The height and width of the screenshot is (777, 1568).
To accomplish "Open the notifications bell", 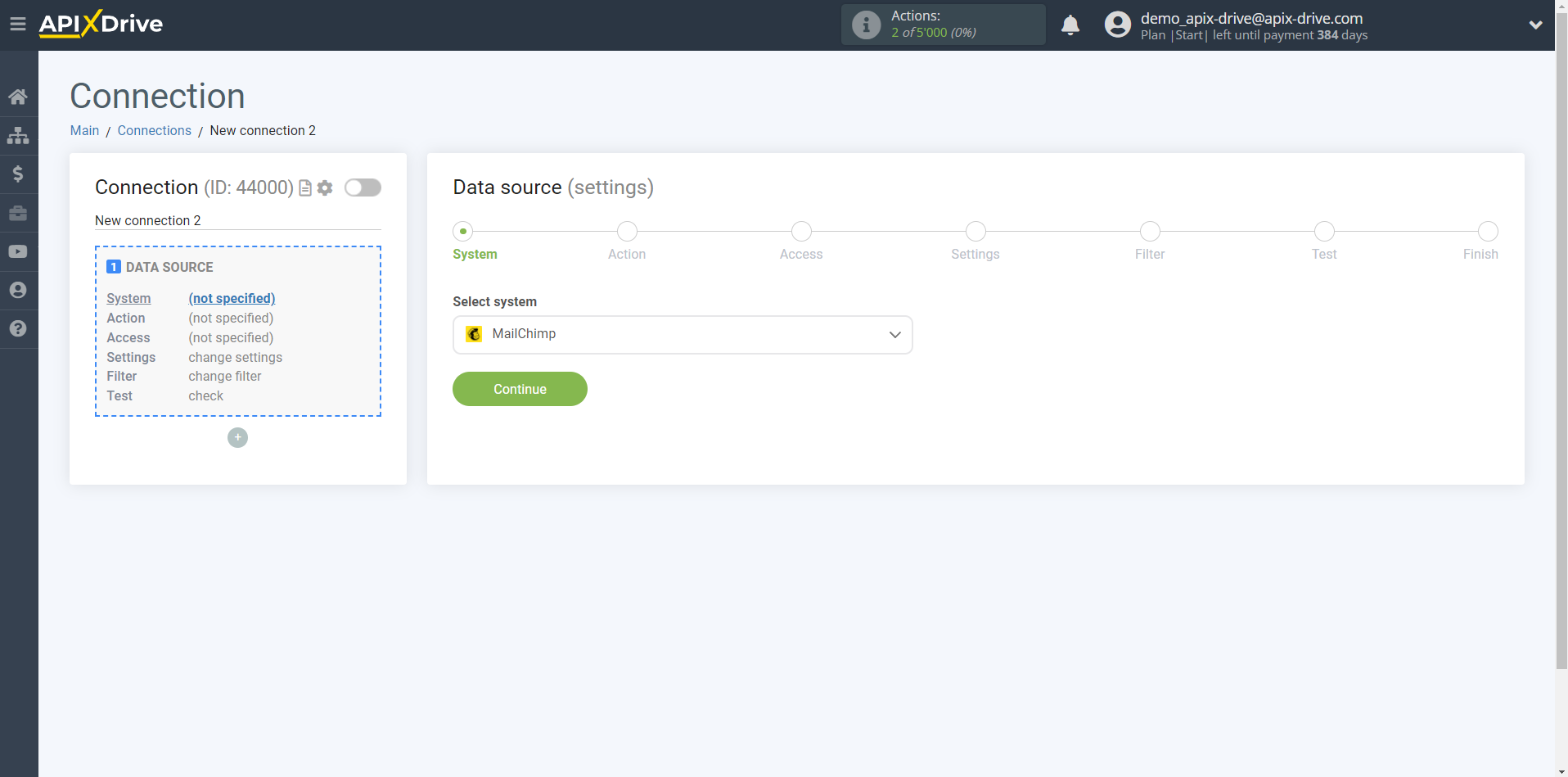I will click(x=1070, y=25).
